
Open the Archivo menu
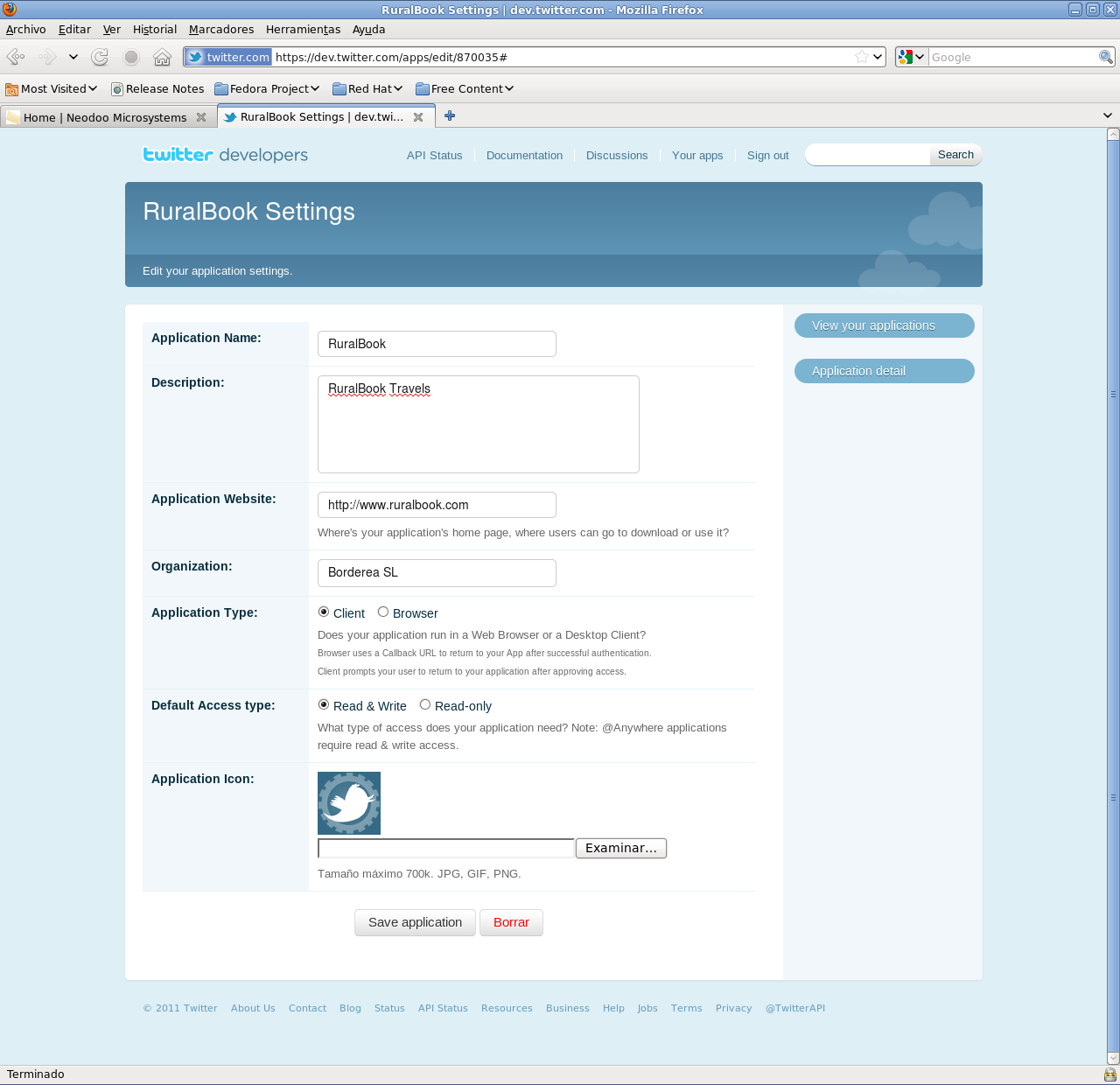[x=26, y=29]
